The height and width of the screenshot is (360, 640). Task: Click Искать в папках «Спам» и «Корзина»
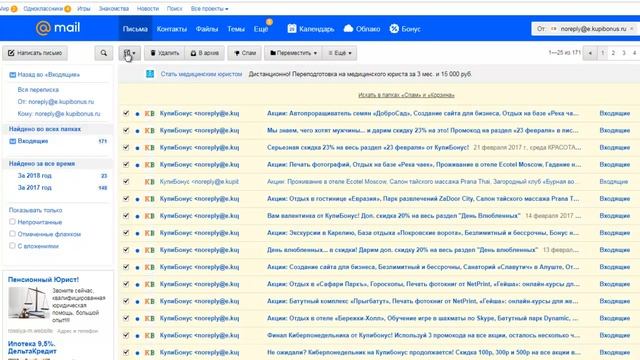coord(406,95)
